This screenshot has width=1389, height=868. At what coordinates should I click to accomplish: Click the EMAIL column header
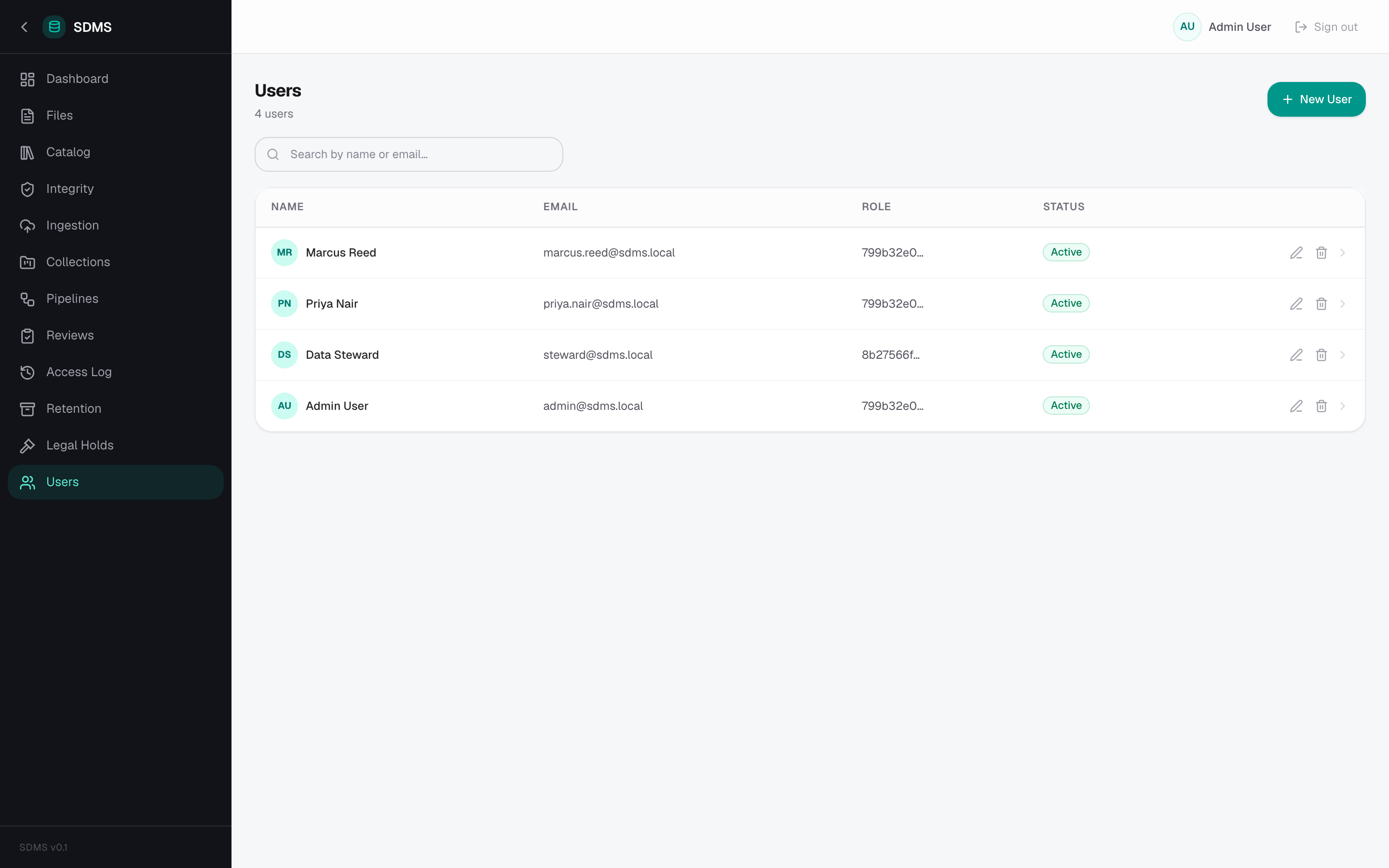(x=560, y=207)
